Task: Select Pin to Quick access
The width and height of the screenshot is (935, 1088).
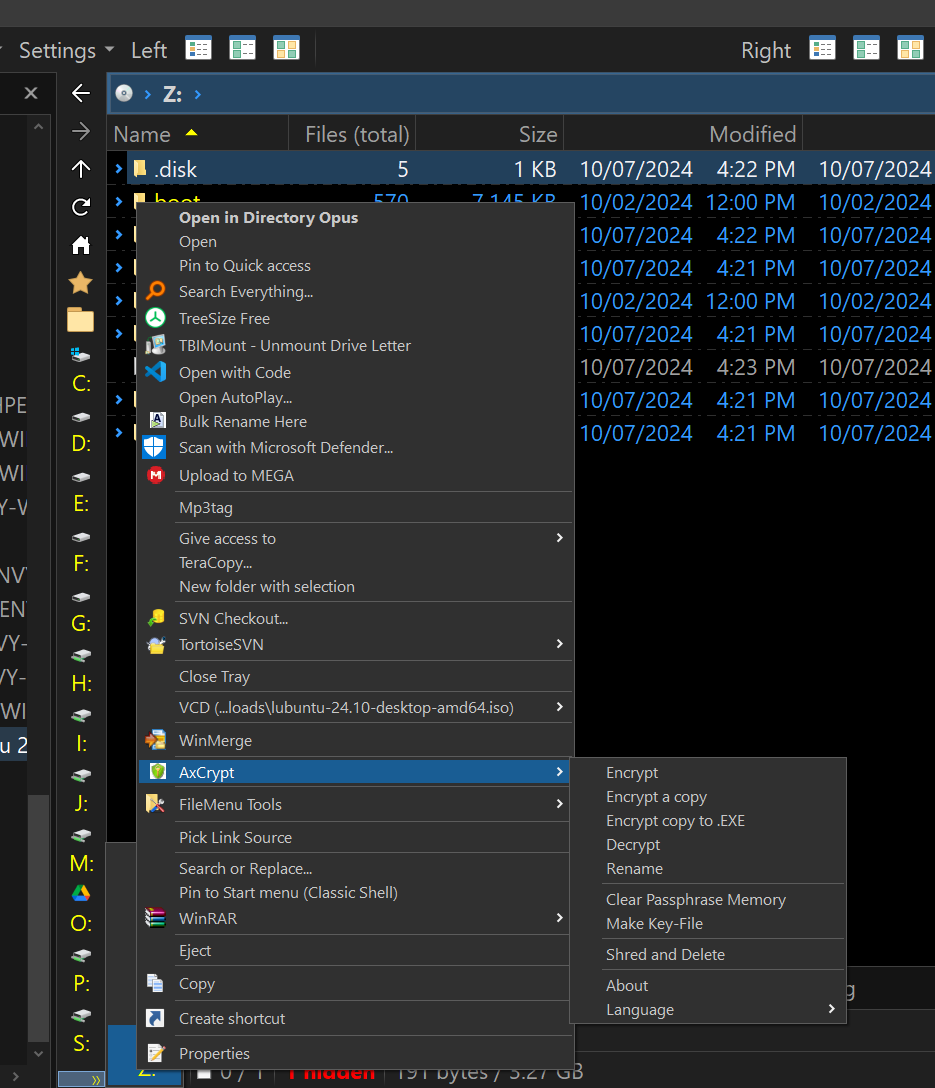Action: click(x=245, y=266)
